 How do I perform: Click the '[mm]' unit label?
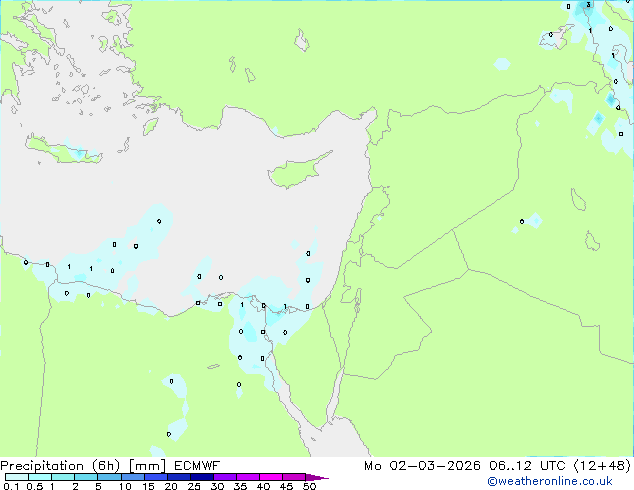pos(147,466)
